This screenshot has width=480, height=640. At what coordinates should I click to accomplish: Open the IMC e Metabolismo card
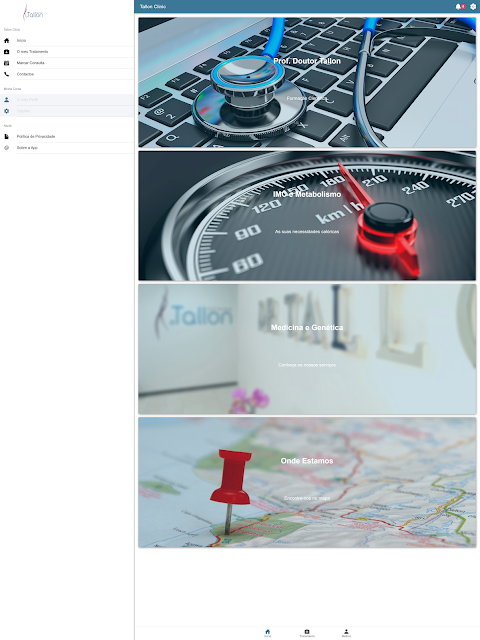pyautogui.click(x=307, y=216)
